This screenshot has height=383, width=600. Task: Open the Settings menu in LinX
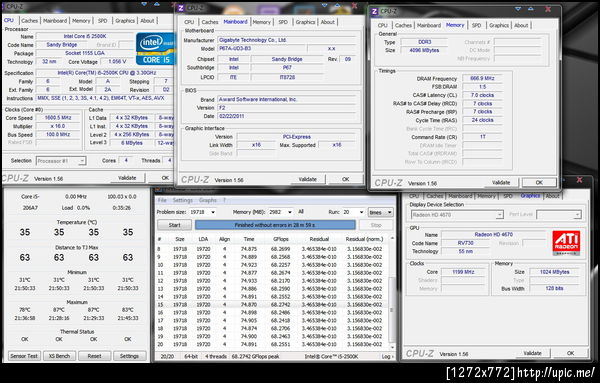coord(183,200)
